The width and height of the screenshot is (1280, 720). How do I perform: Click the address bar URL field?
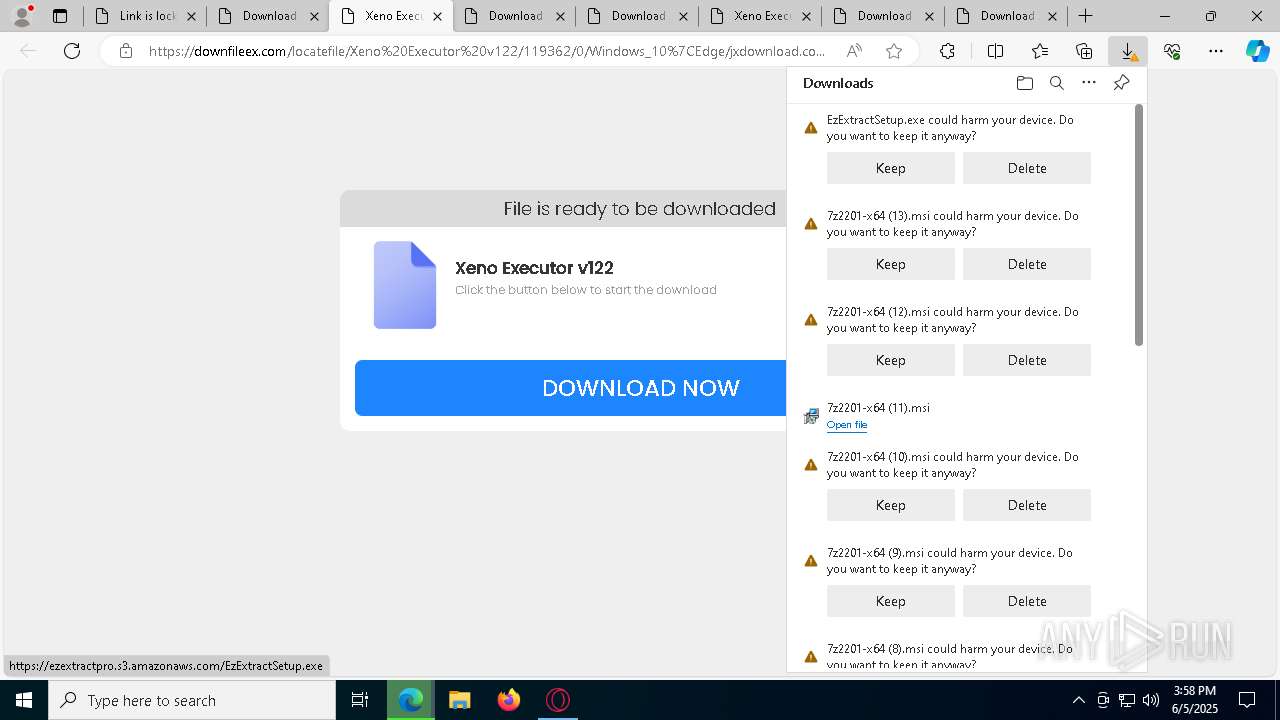click(x=487, y=51)
